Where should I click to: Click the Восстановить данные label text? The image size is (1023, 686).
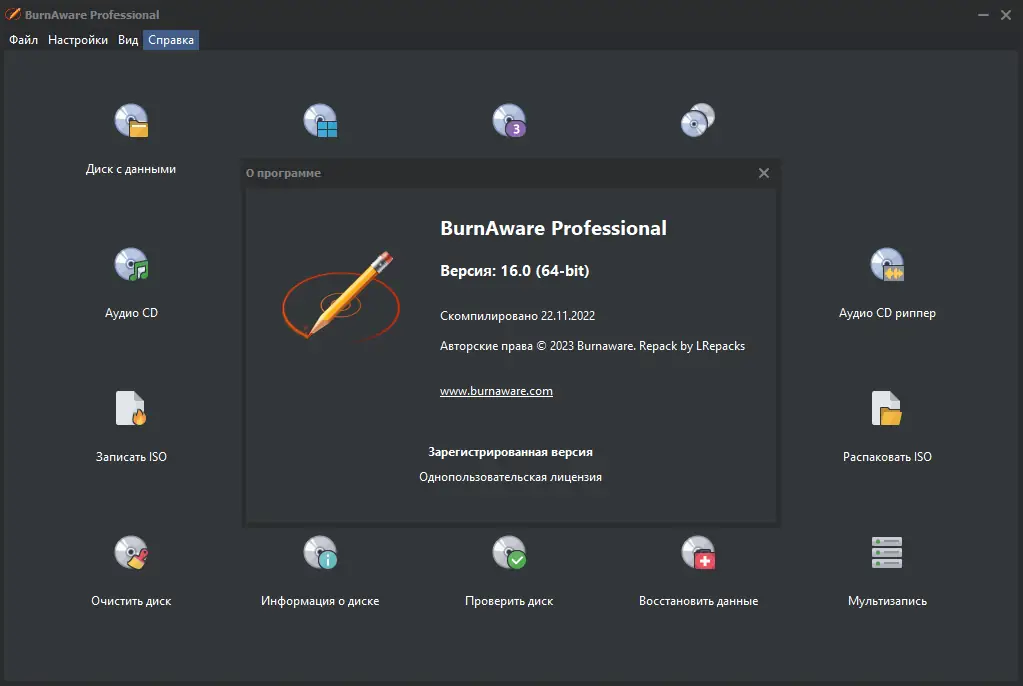tap(698, 600)
